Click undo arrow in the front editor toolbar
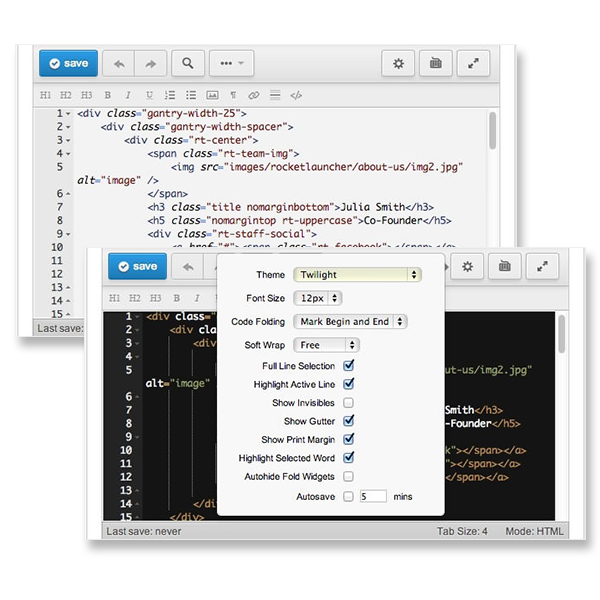The image size is (600, 600). click(x=188, y=266)
